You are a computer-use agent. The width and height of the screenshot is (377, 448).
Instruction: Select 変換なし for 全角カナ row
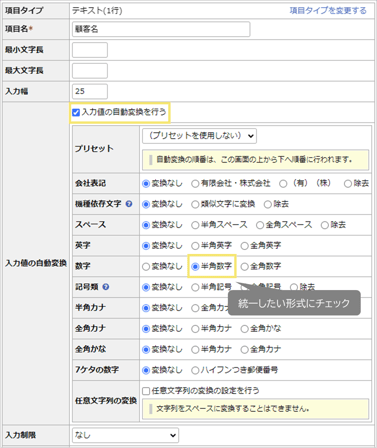(146, 329)
